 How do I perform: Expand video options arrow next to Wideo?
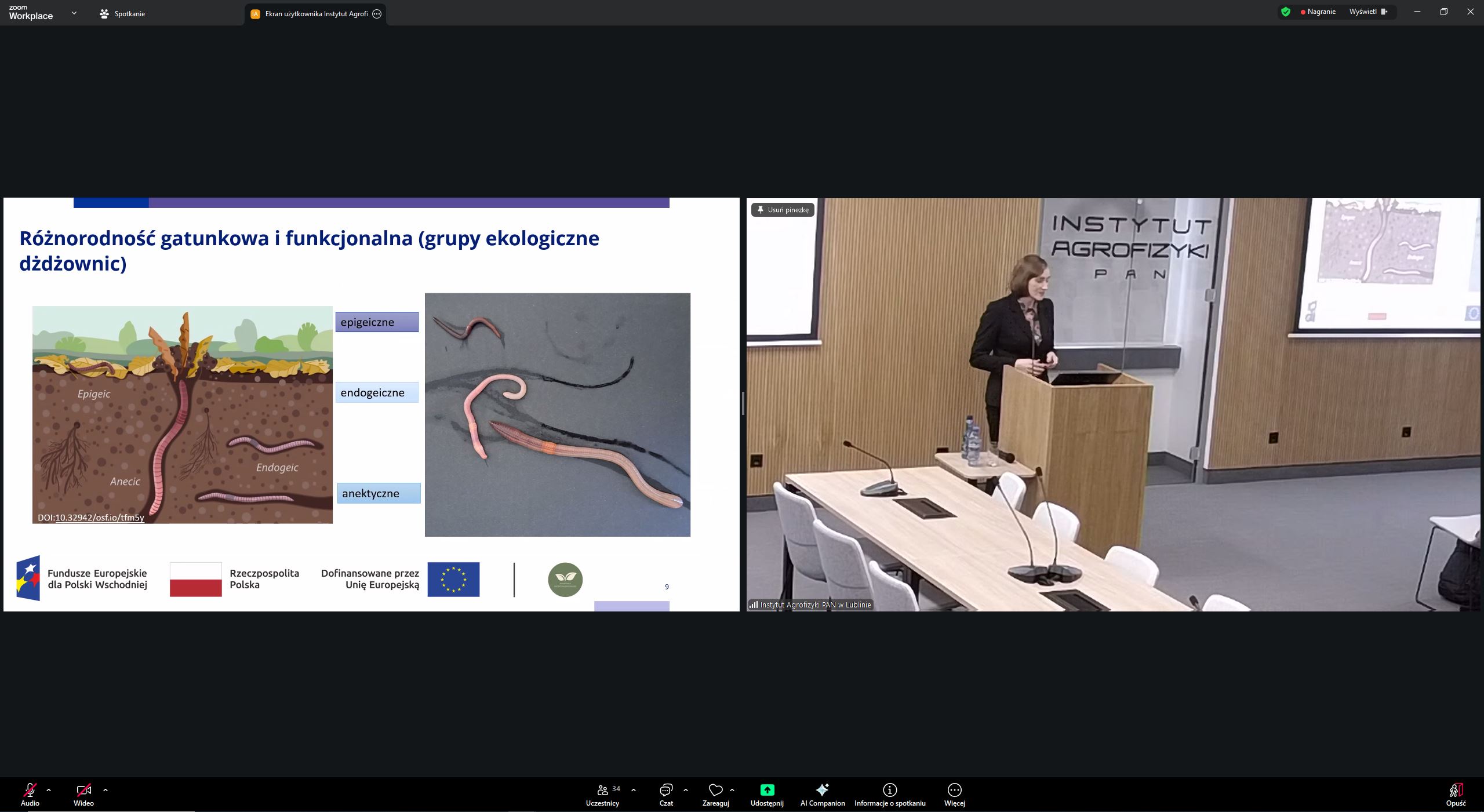106,790
